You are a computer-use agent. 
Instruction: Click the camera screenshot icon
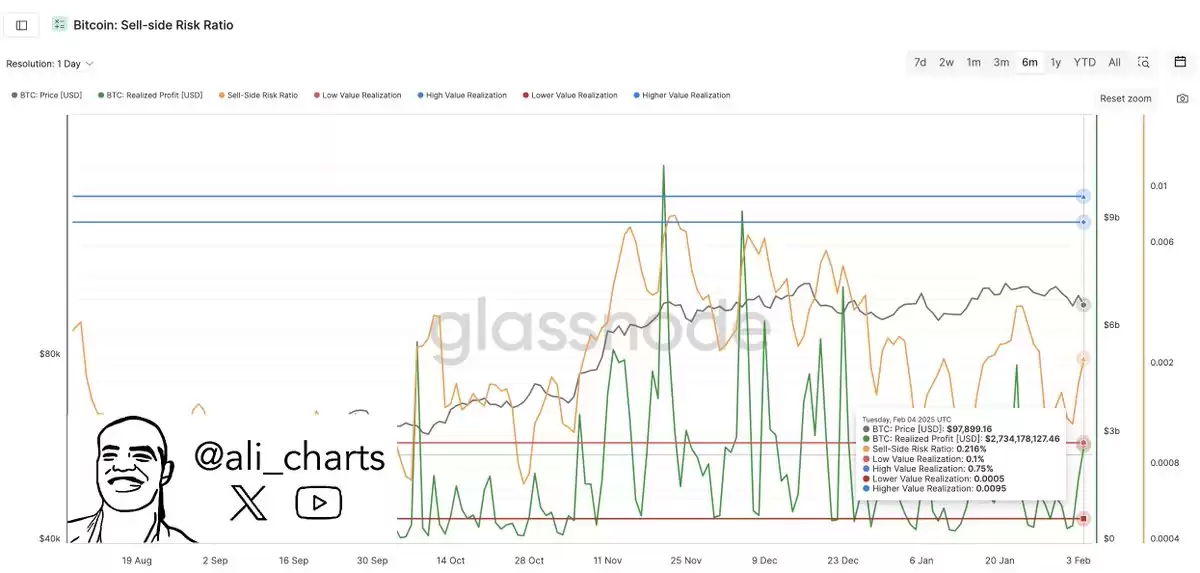(x=1183, y=98)
